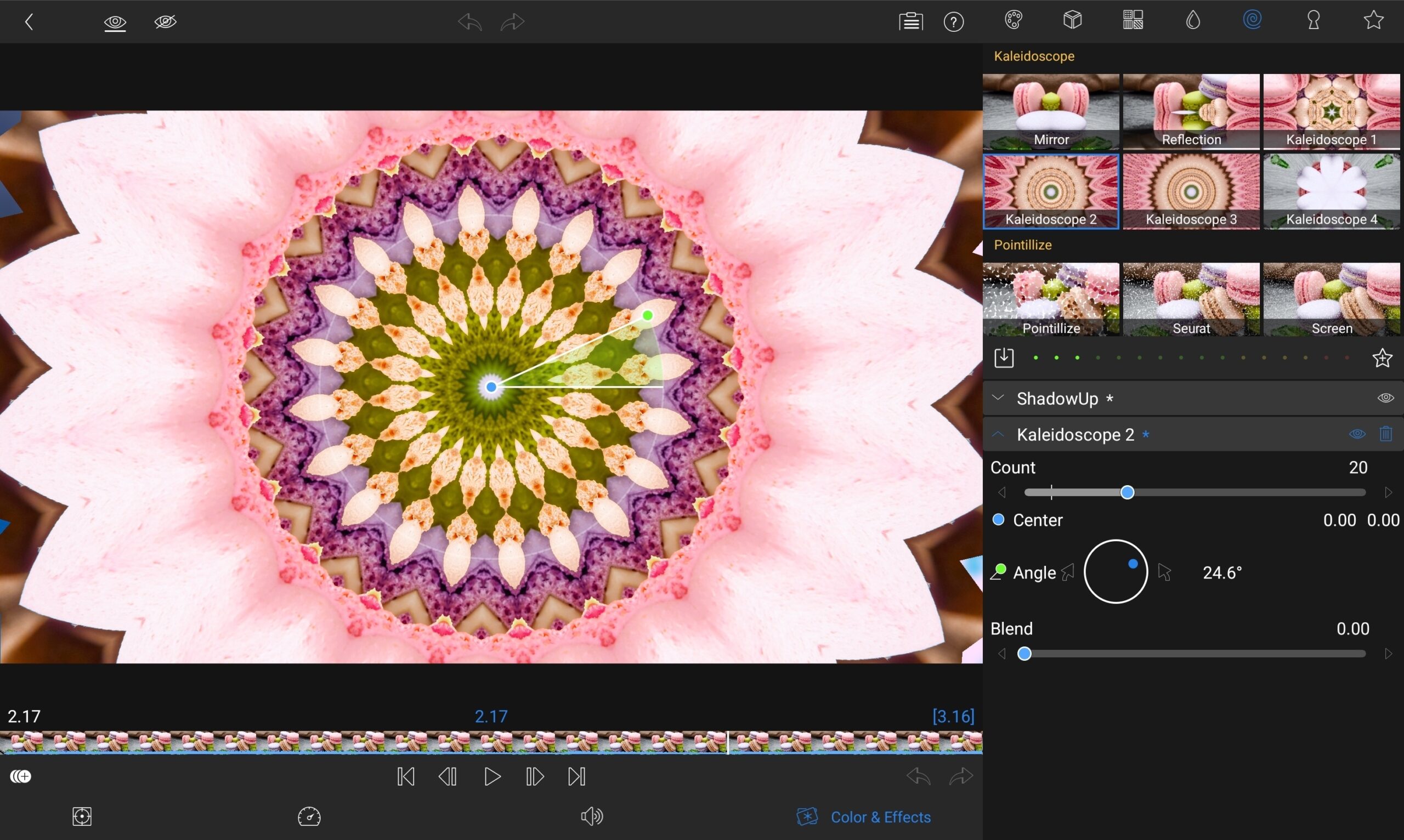Increase Count with right arrow
Viewport: 1404px width, 840px height.
[x=1388, y=492]
